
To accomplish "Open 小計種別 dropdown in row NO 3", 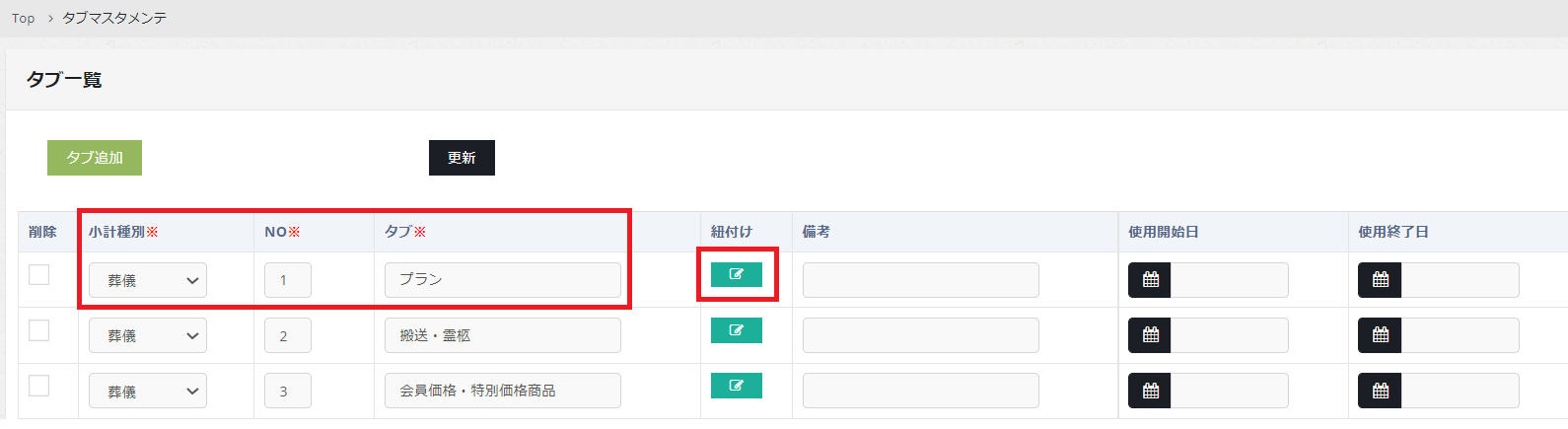I will tap(148, 392).
